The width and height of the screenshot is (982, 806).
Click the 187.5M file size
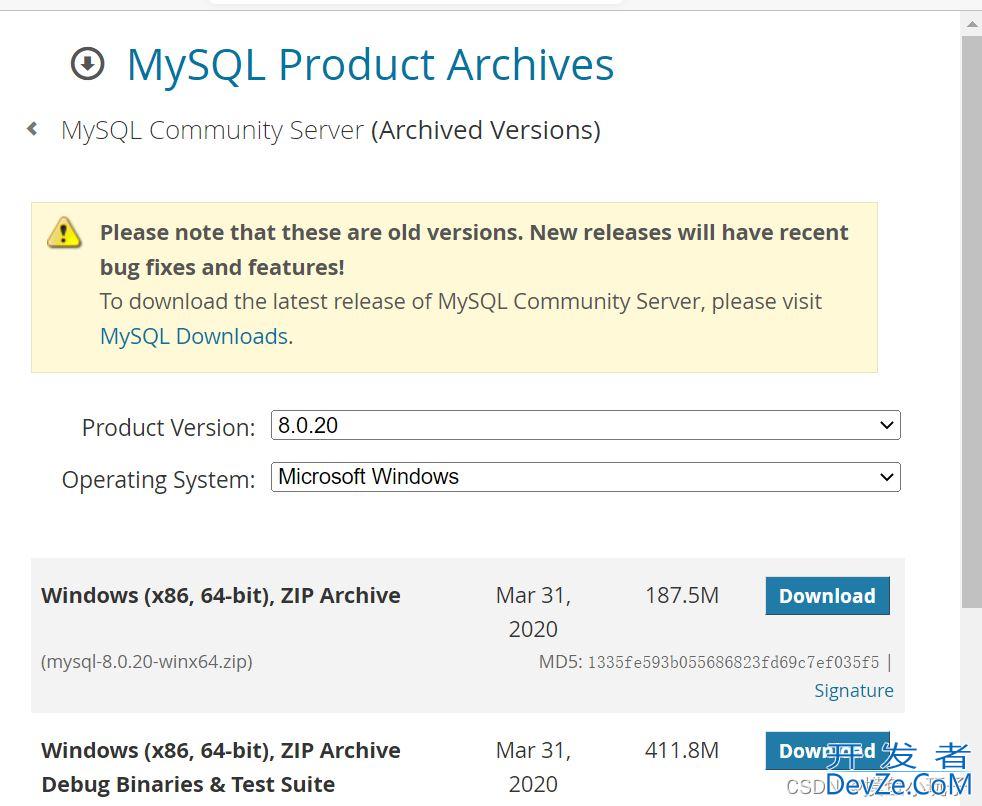coord(682,595)
